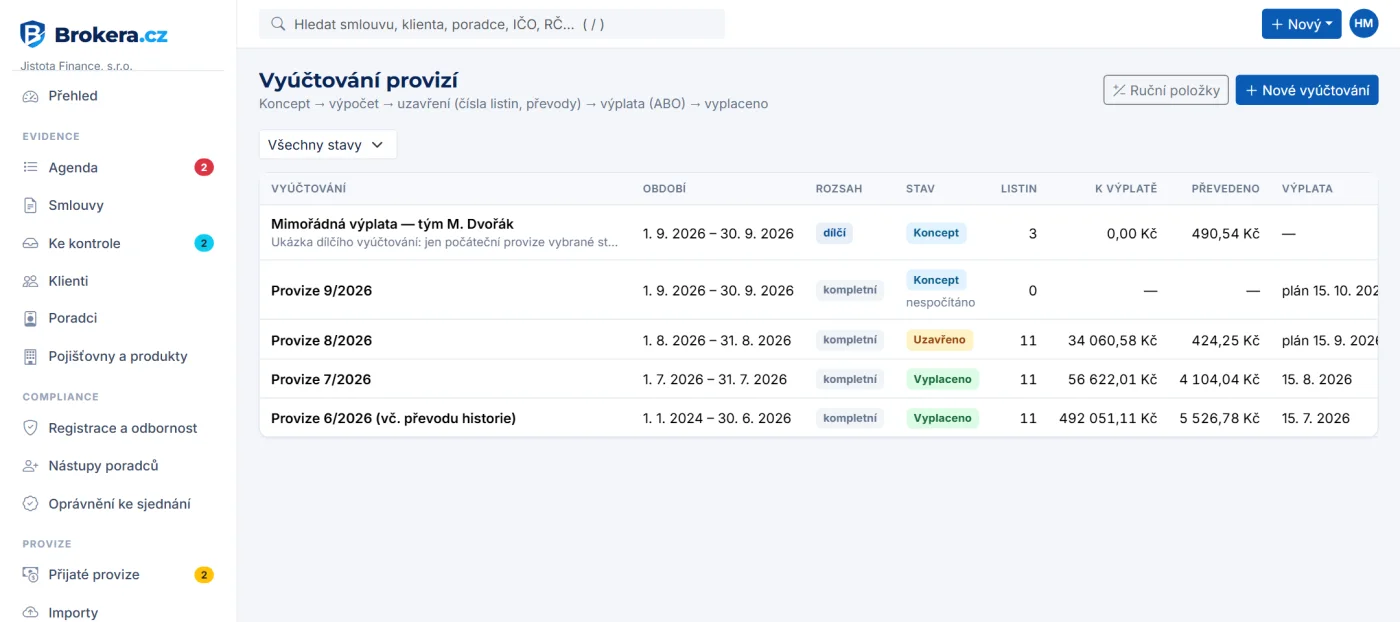Navigate to Klienti section

pyautogui.click(x=118, y=281)
